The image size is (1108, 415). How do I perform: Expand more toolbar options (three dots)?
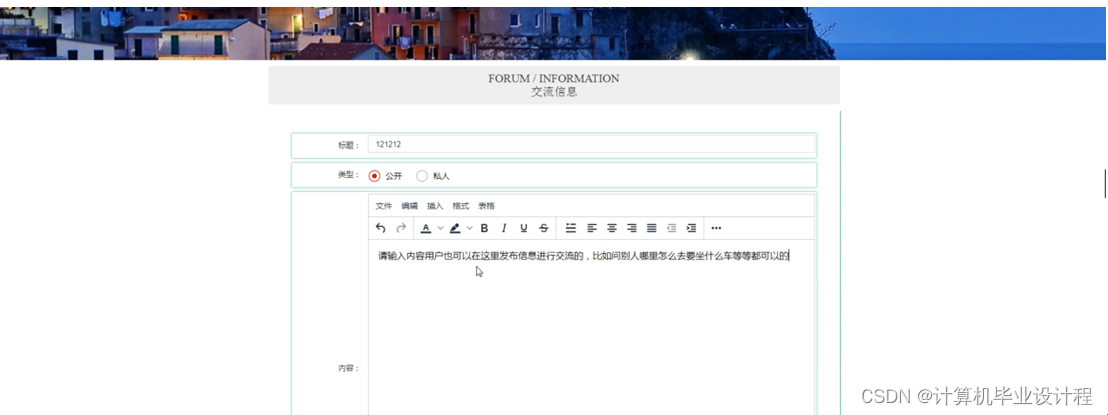(x=716, y=228)
